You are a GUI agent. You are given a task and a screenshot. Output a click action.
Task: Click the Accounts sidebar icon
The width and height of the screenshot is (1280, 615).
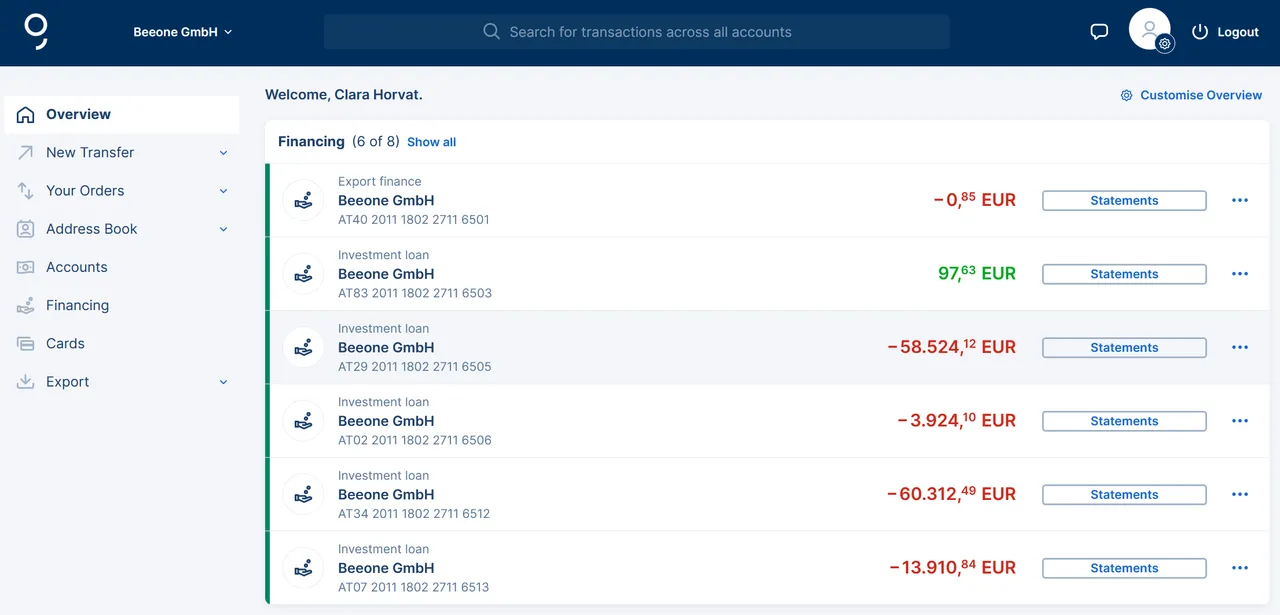point(26,267)
